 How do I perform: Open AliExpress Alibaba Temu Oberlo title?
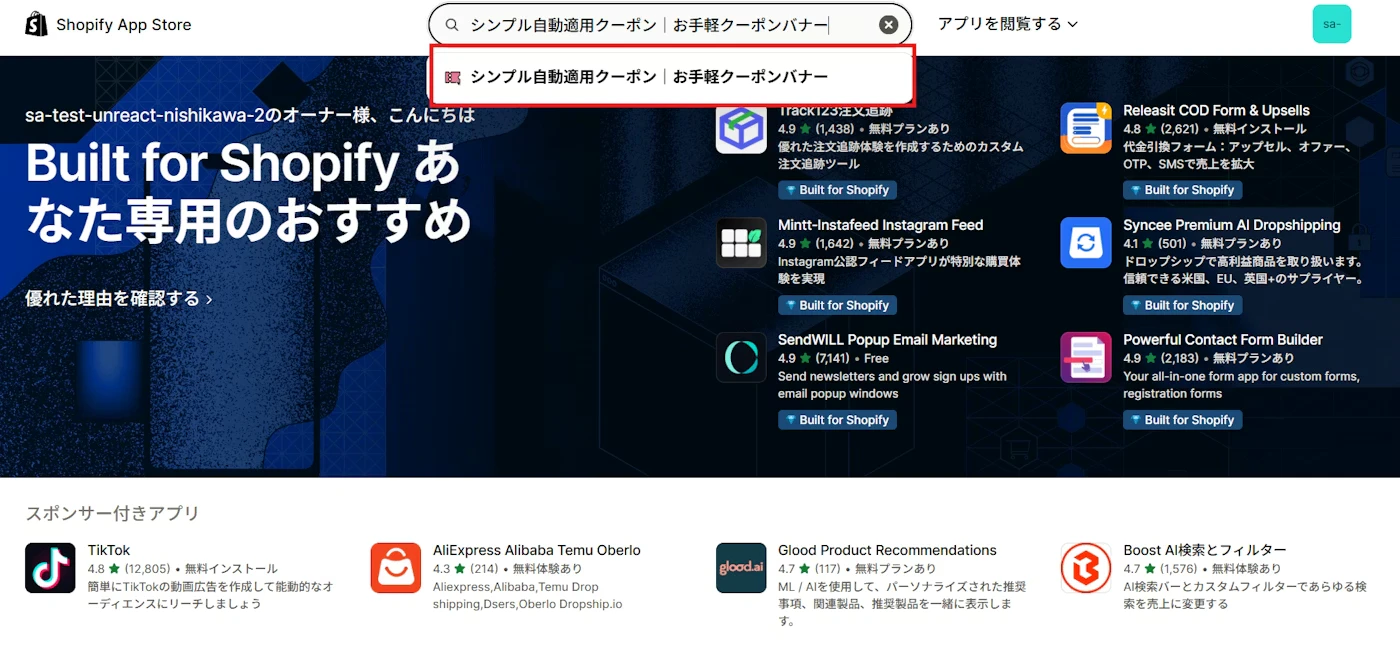[537, 550]
